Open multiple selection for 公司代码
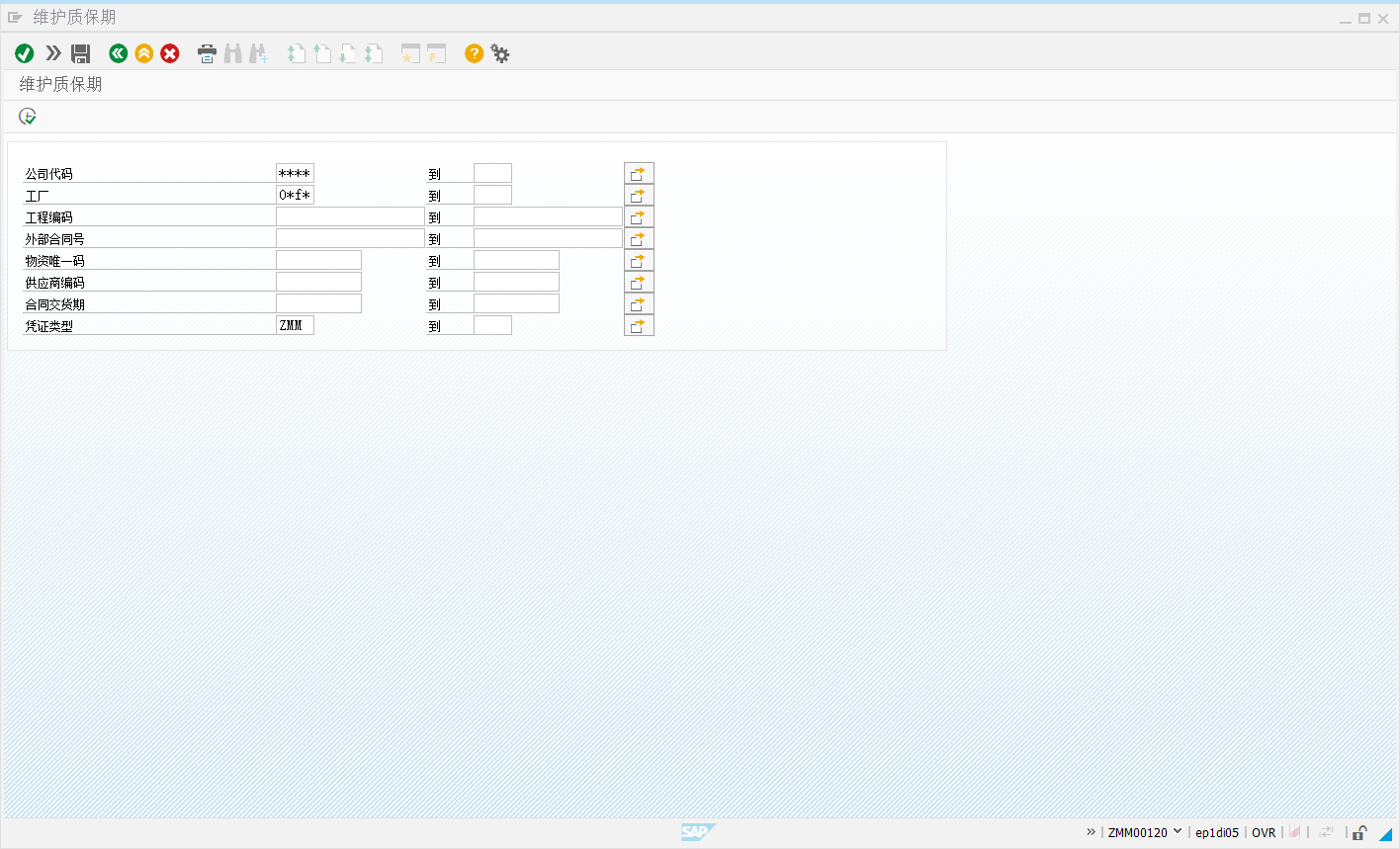 (639, 174)
